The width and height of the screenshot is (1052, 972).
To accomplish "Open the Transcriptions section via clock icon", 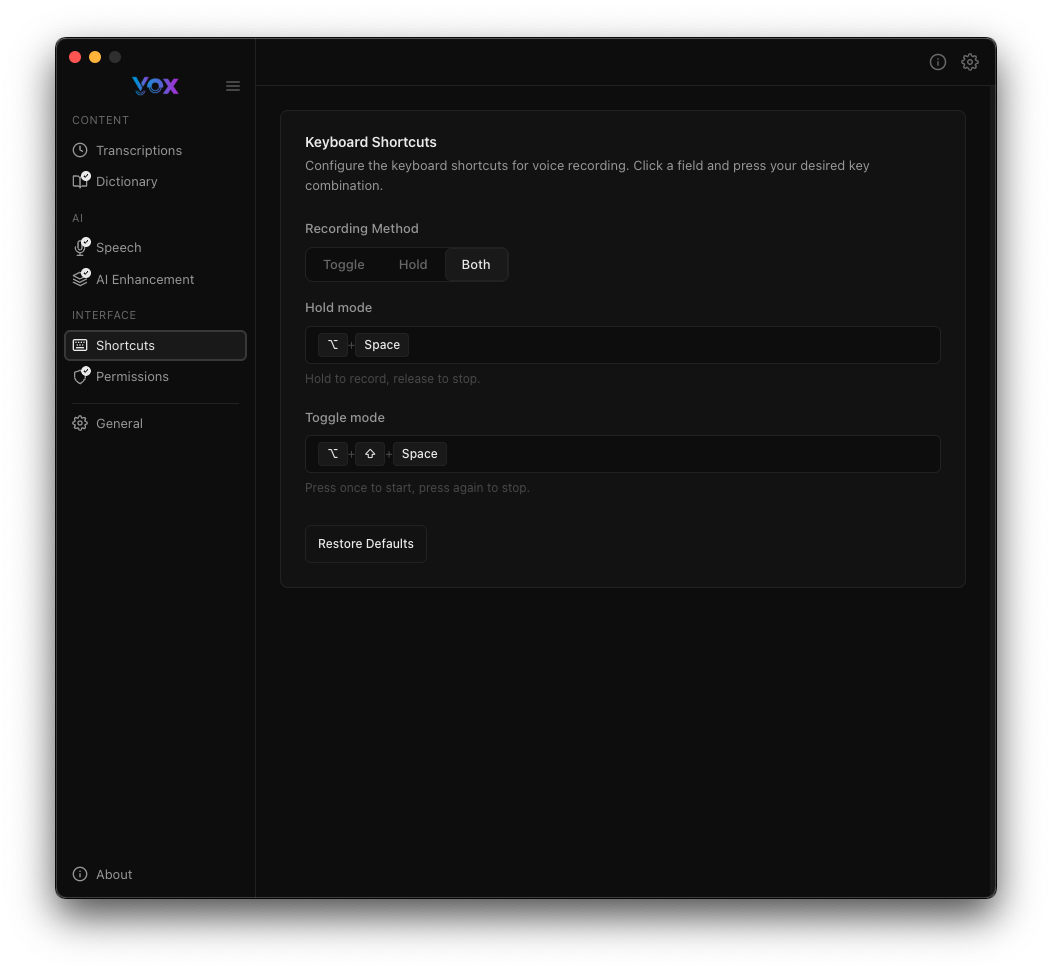I will 80,150.
